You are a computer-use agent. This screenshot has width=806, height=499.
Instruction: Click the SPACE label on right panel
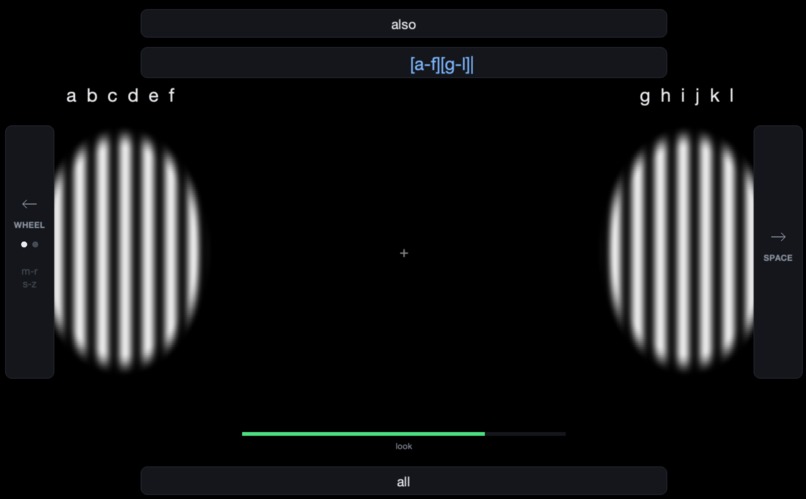pos(778,258)
